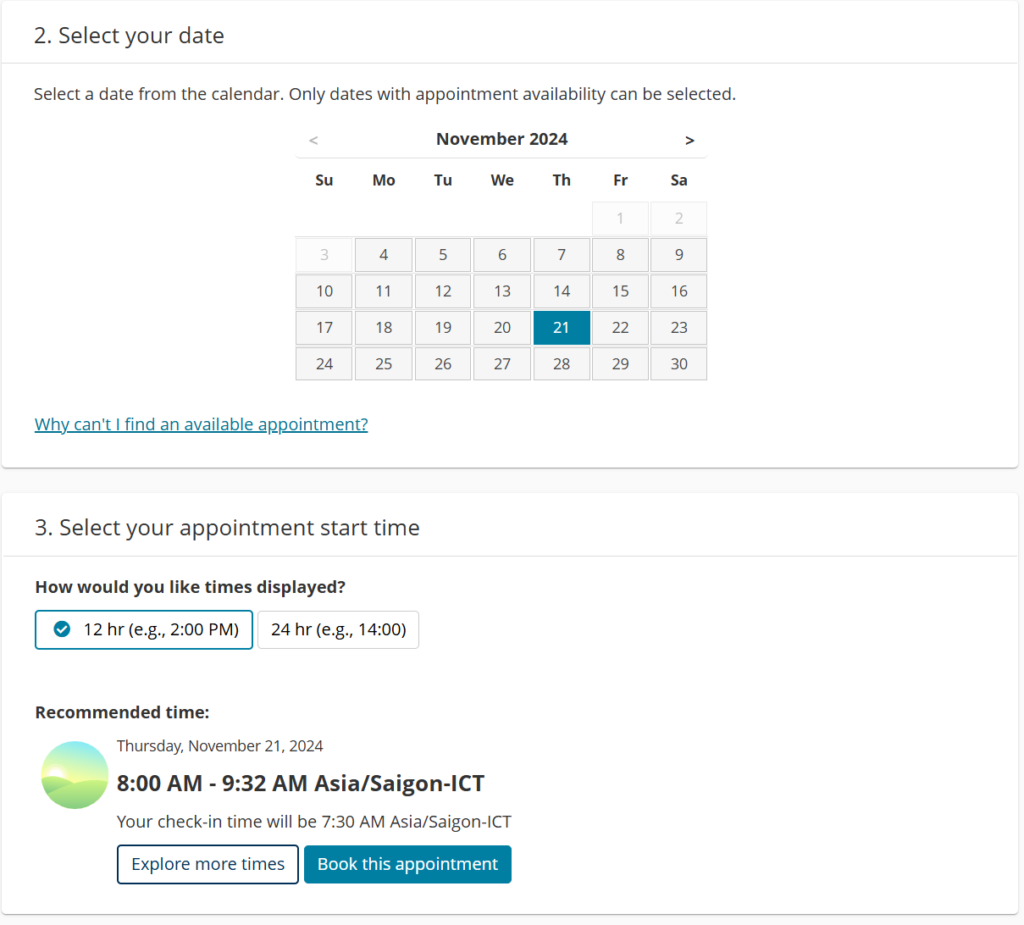This screenshot has height=925, width=1024.
Task: Open 'Why can't I find an available appointment?' link
Action: [201, 424]
